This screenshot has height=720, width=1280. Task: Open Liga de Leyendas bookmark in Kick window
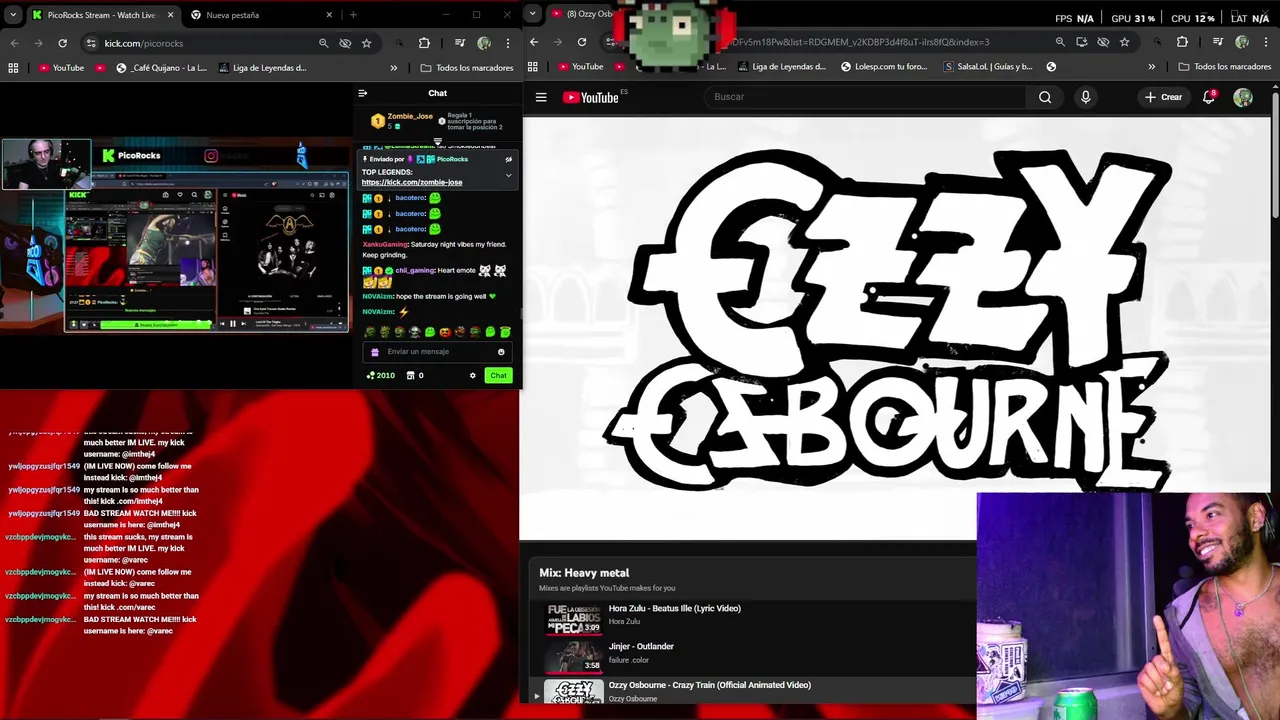[x=261, y=68]
